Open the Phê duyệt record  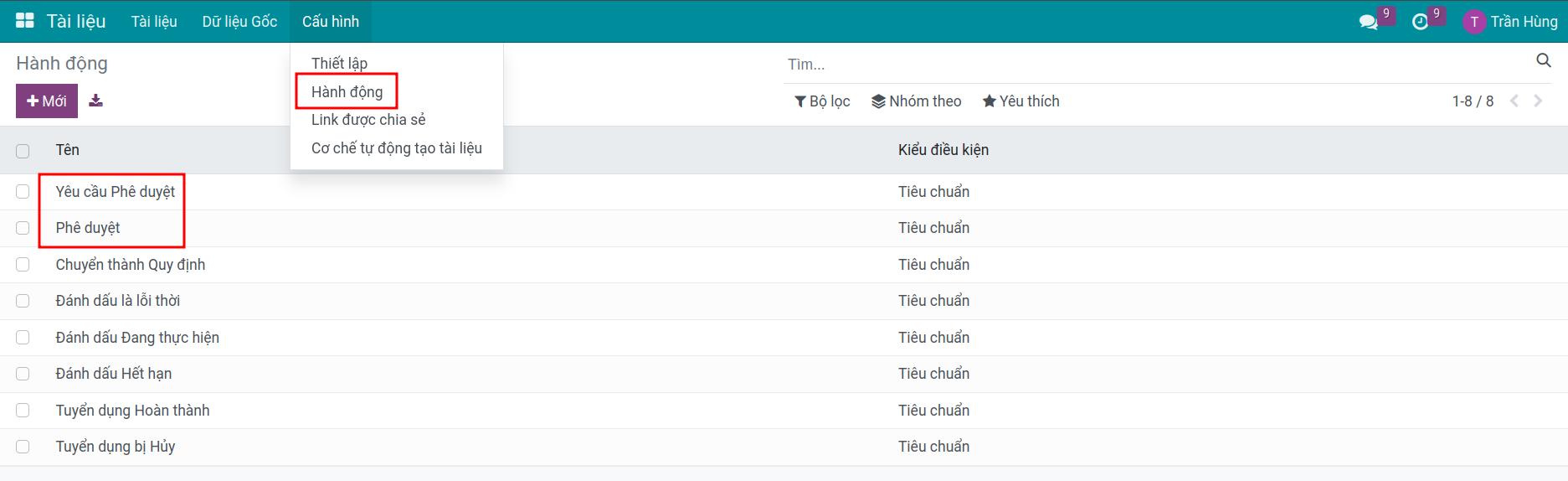tap(88, 228)
